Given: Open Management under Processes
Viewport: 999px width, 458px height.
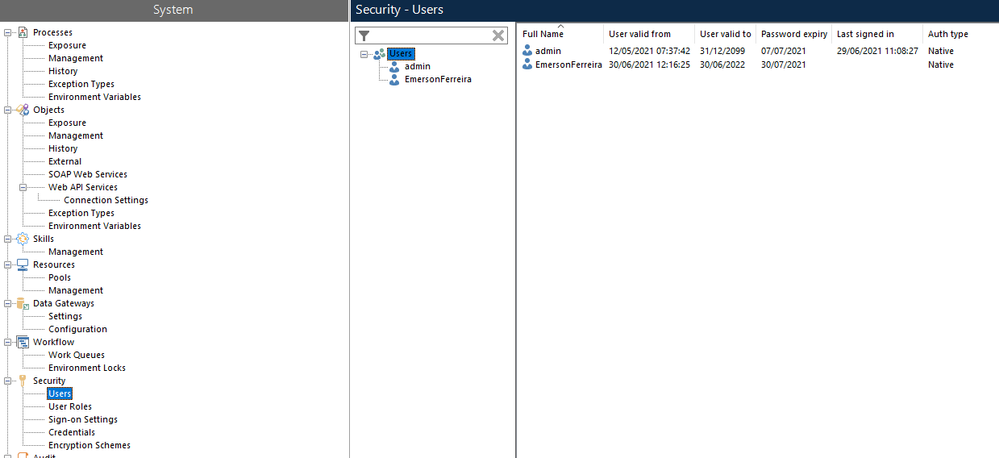Looking at the screenshot, I should click(75, 58).
